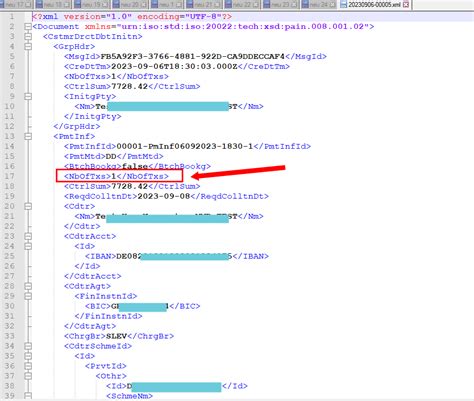
Task: Collapse the Cdtr fold marker
Action: [x=28, y=206]
